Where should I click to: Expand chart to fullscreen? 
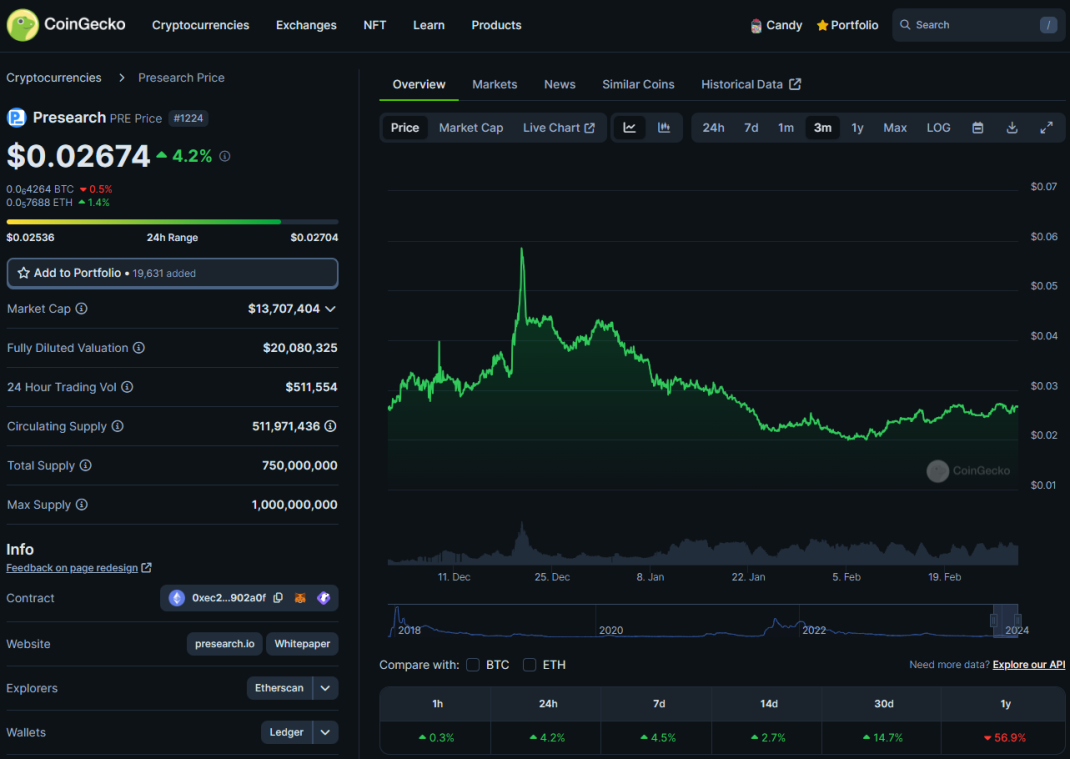coord(1046,128)
